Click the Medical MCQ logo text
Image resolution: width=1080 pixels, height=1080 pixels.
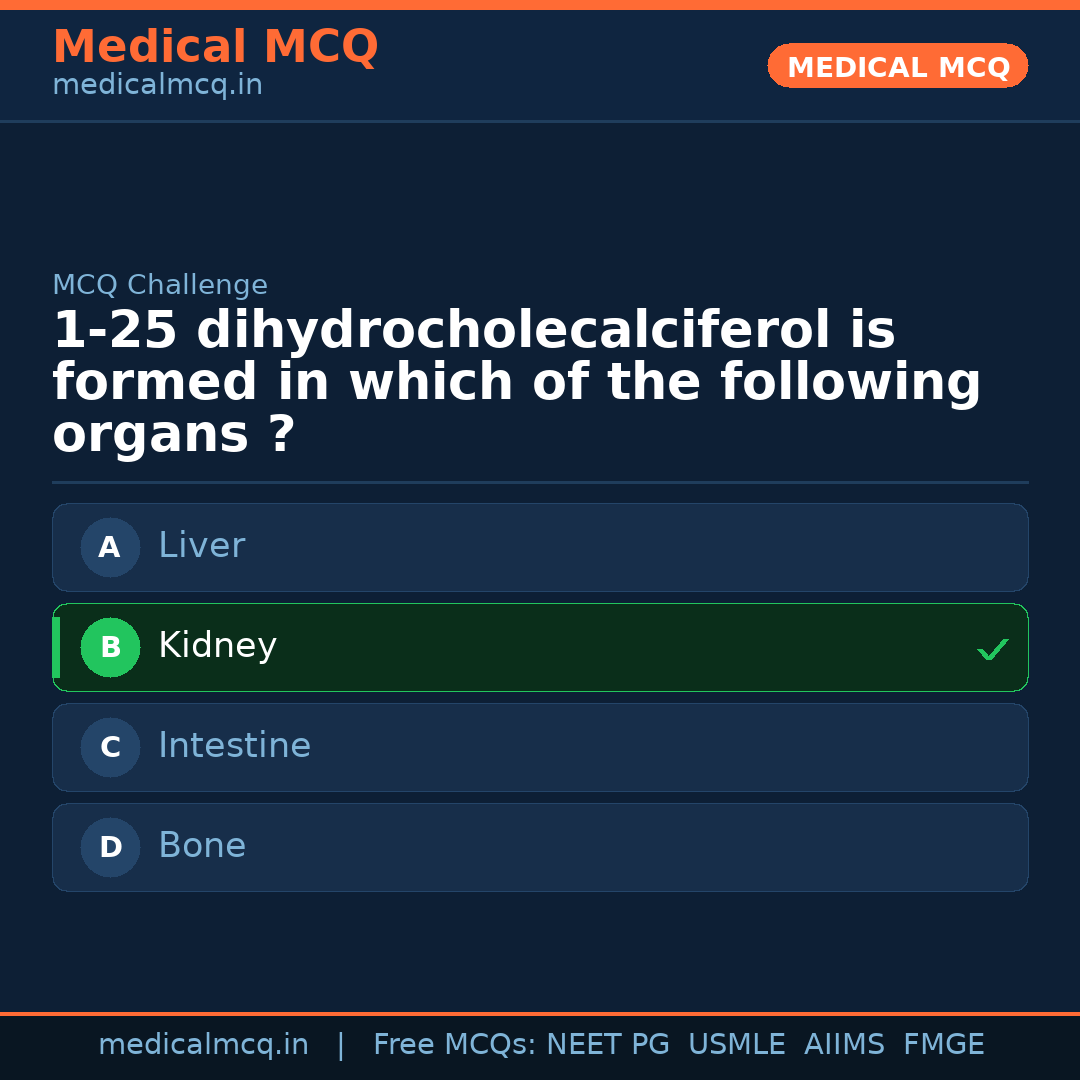tap(215, 47)
